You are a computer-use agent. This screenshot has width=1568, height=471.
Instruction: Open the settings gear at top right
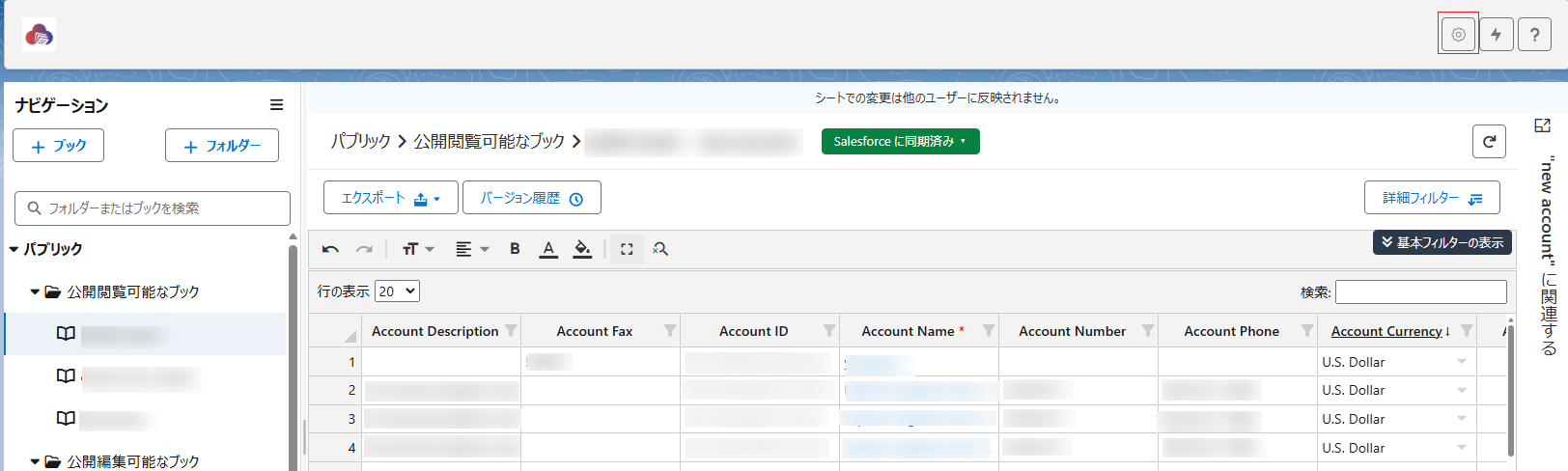(1458, 35)
